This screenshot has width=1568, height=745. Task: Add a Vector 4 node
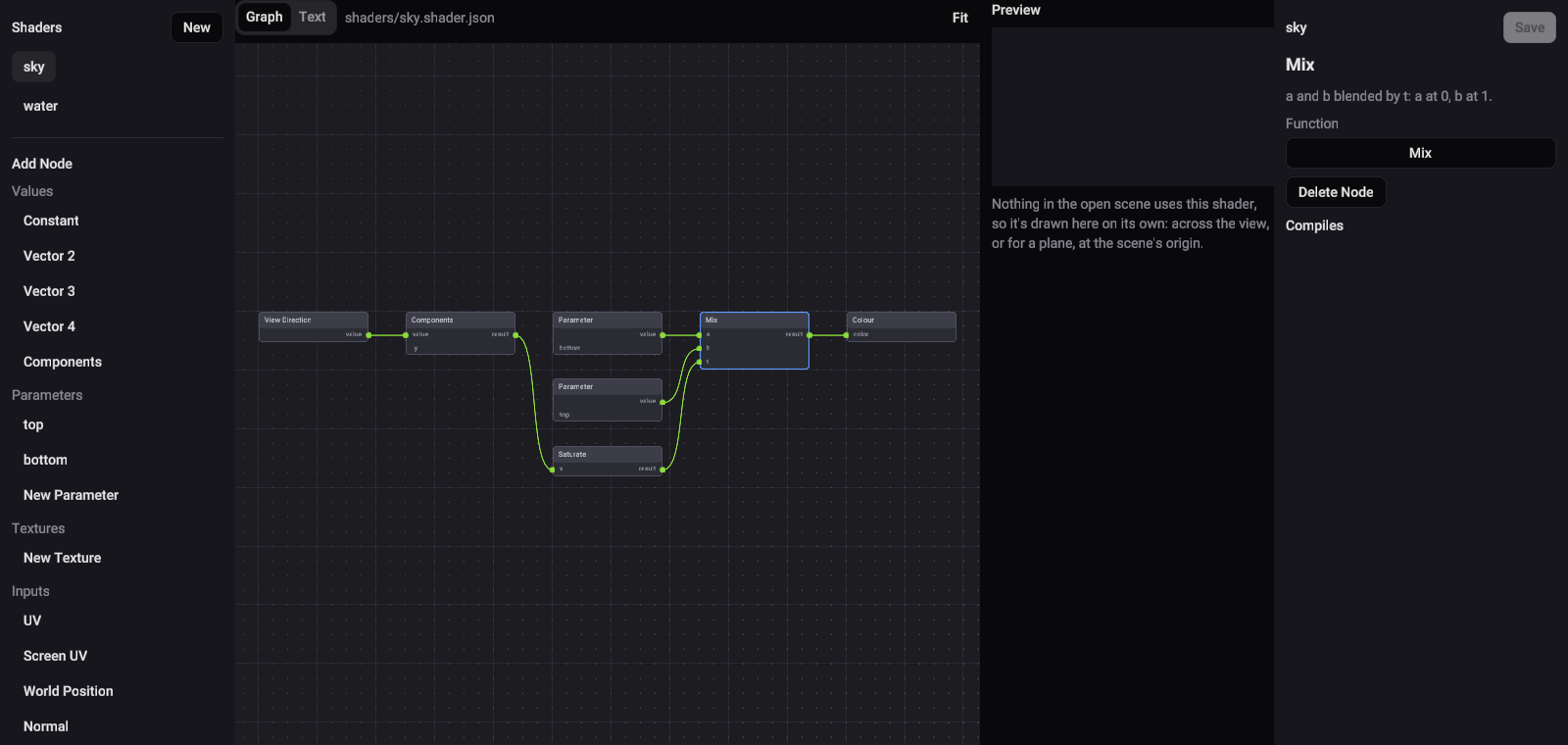49,326
